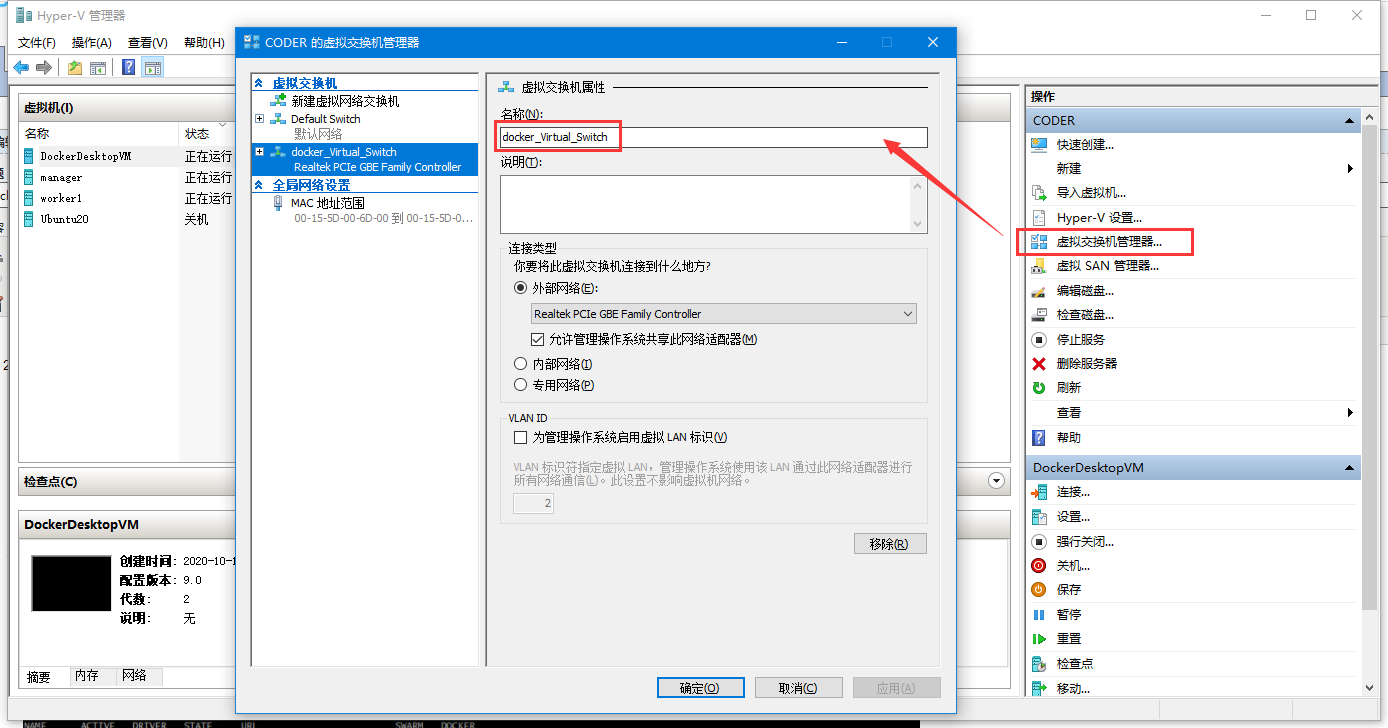Toggle the Show/Hide Action Pane toolbar icon
Viewport: 1388px width, 728px height.
click(x=152, y=68)
